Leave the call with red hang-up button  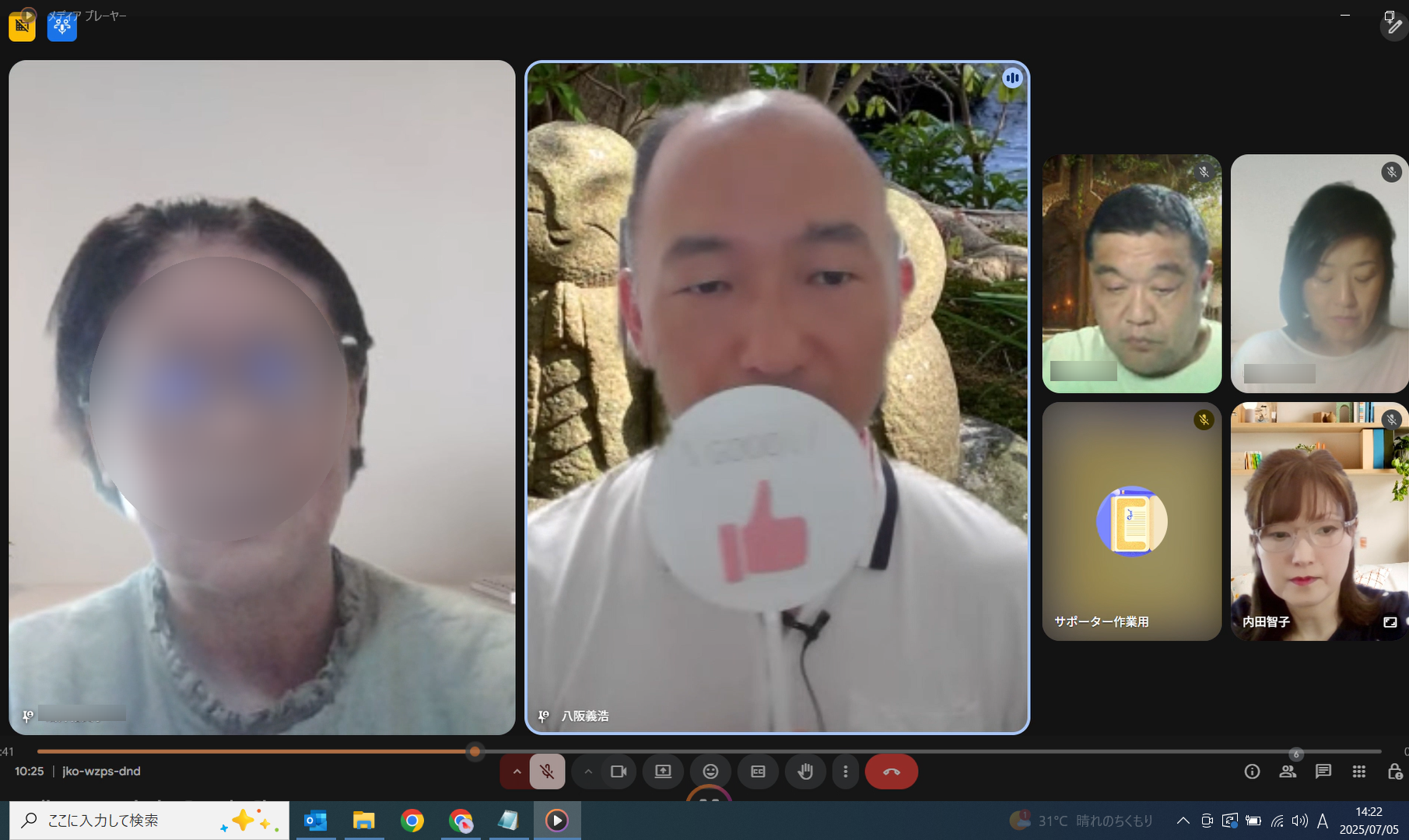[892, 772]
